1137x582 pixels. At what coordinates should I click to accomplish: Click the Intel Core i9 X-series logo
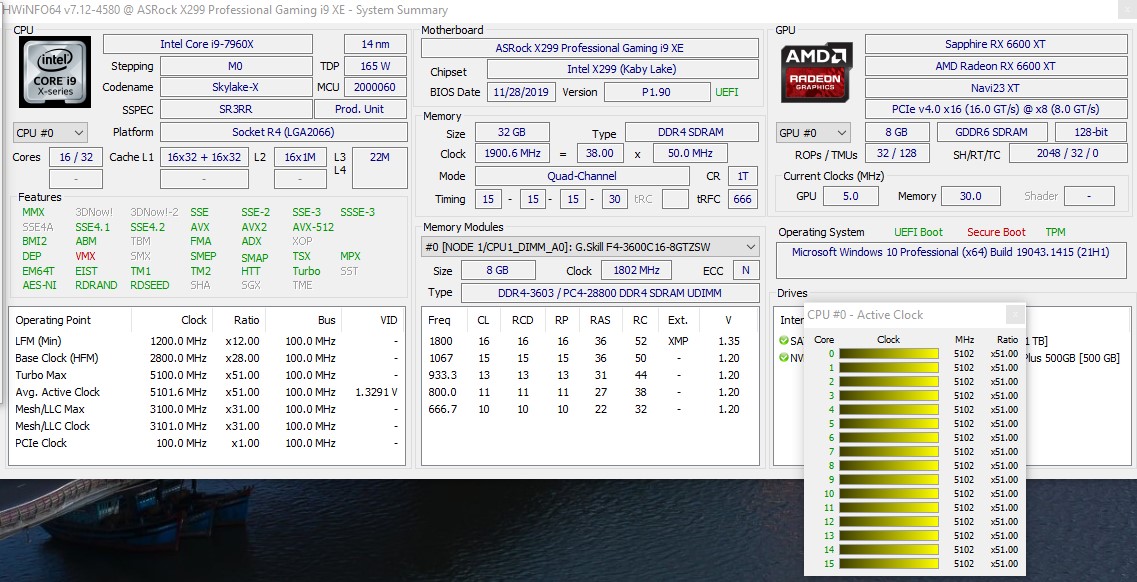55,72
